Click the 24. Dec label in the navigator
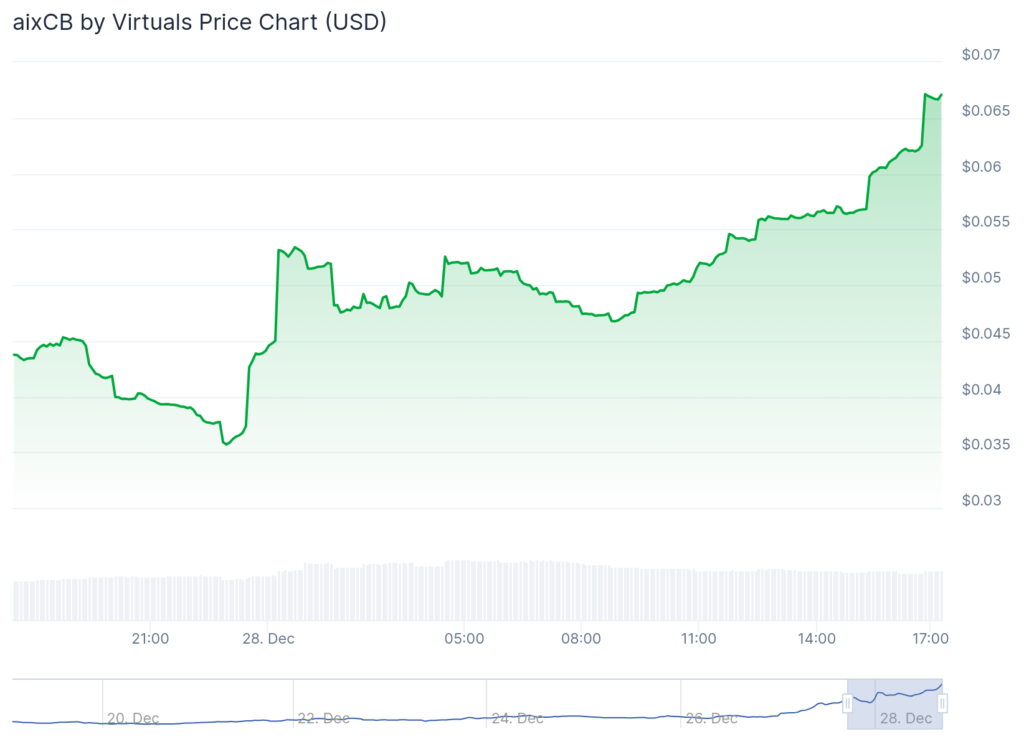1024x747 pixels. (517, 718)
